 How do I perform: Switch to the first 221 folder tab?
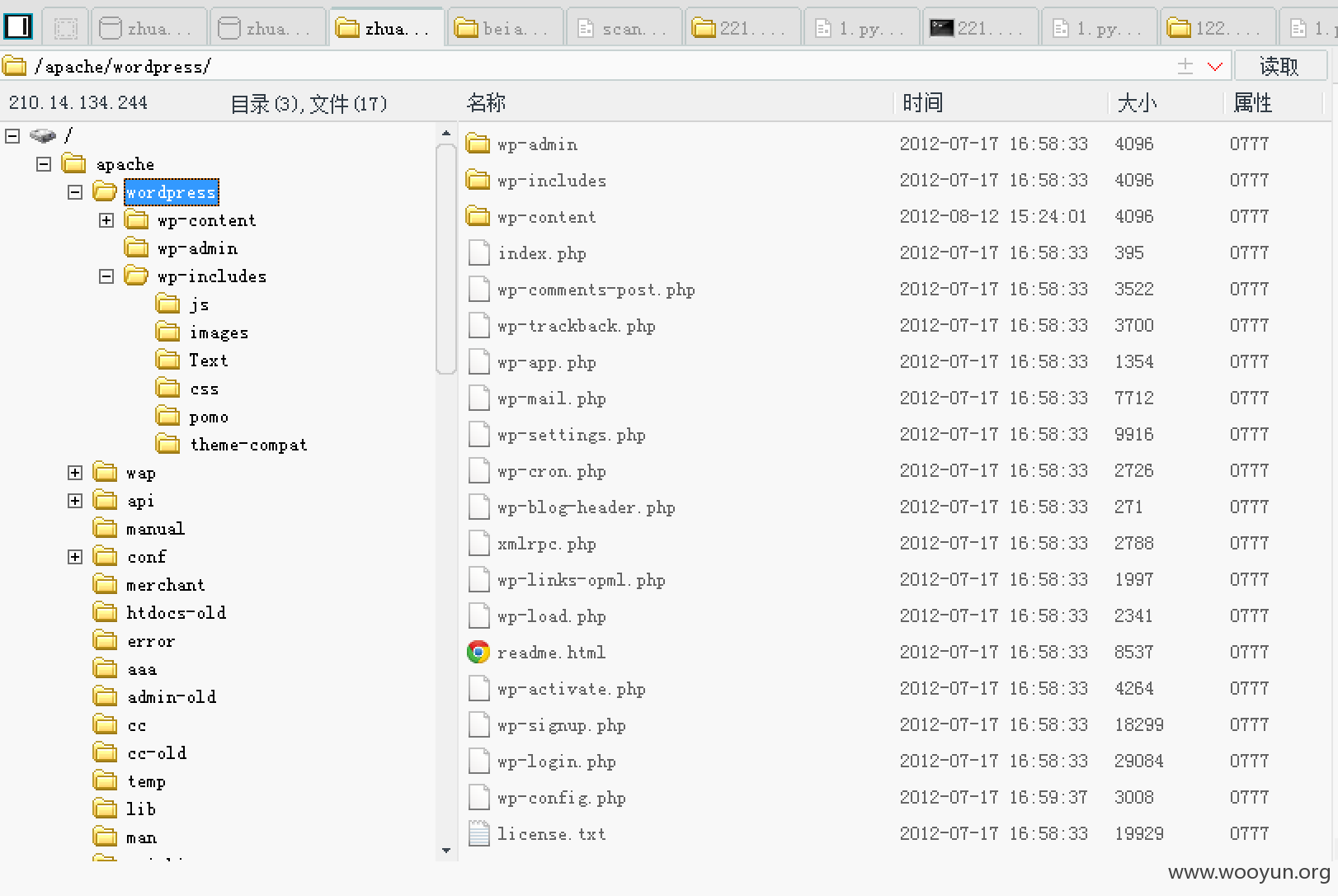click(744, 27)
